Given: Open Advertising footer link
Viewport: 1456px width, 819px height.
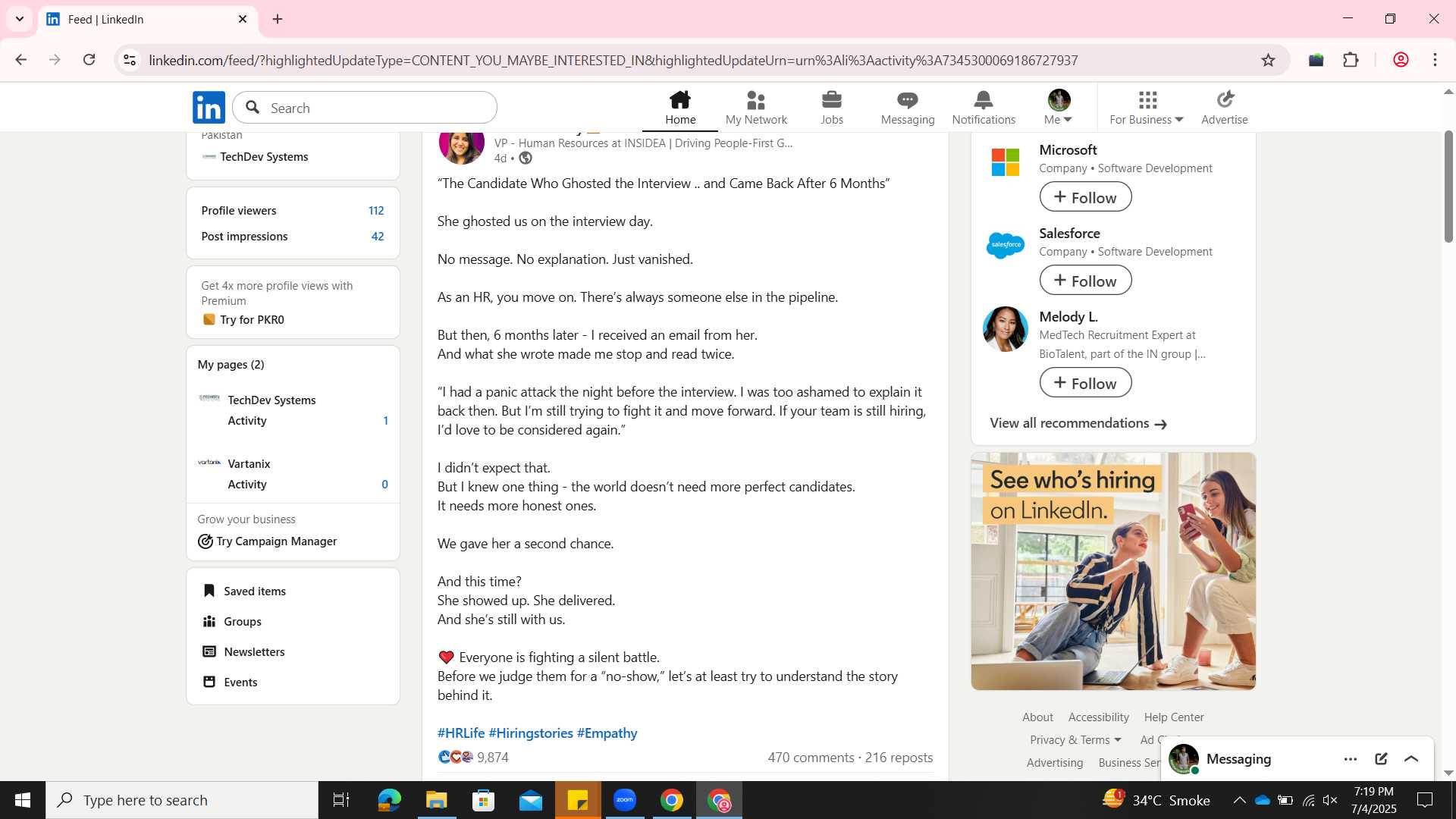Looking at the screenshot, I should pos(1055,763).
